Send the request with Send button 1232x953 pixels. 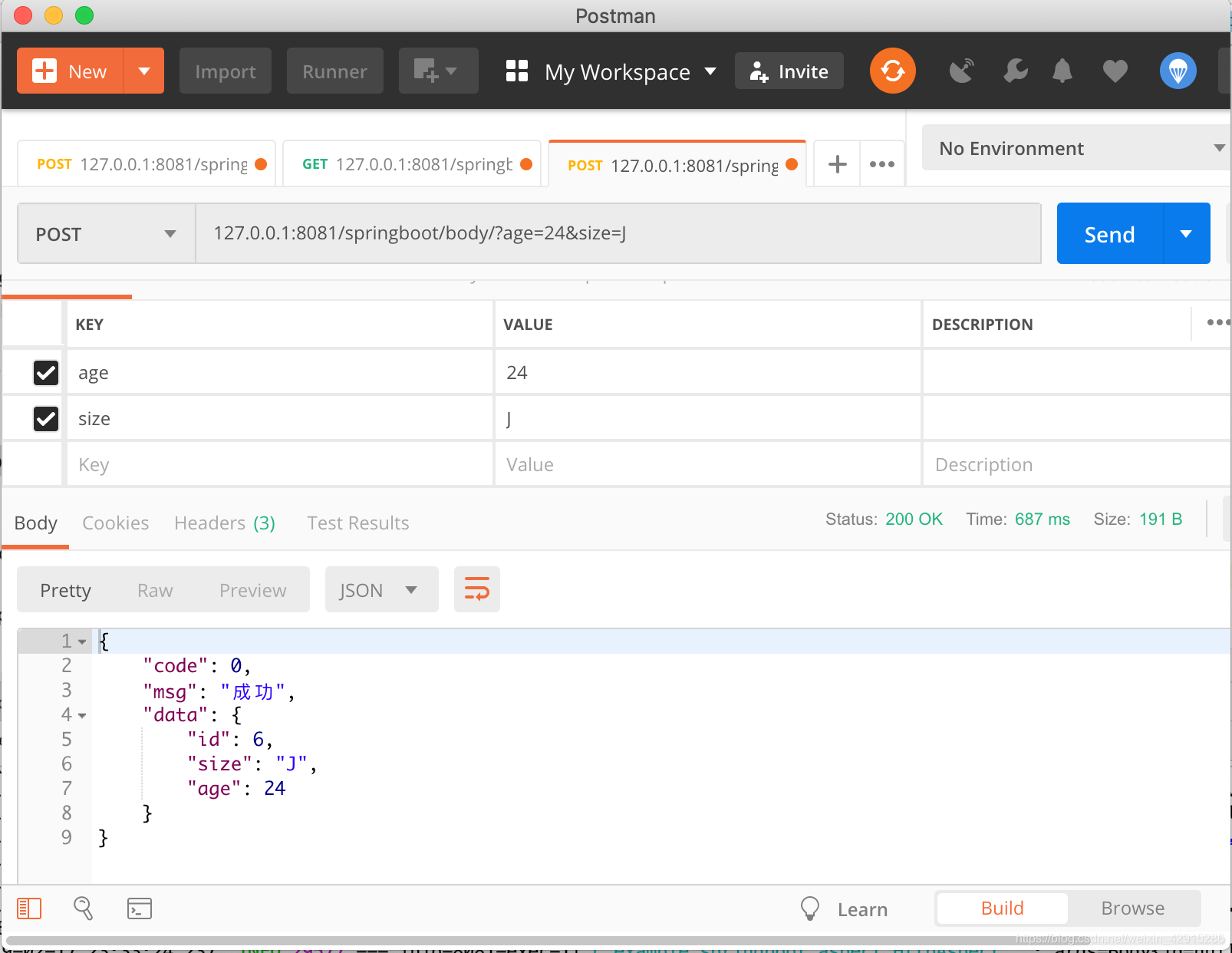click(1110, 233)
